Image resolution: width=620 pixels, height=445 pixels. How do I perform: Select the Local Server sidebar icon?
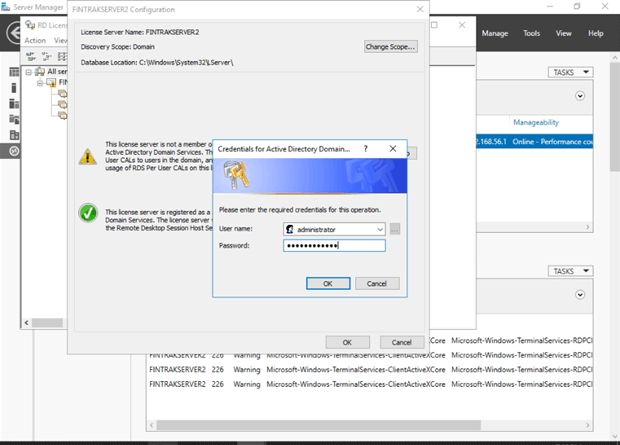14,88
